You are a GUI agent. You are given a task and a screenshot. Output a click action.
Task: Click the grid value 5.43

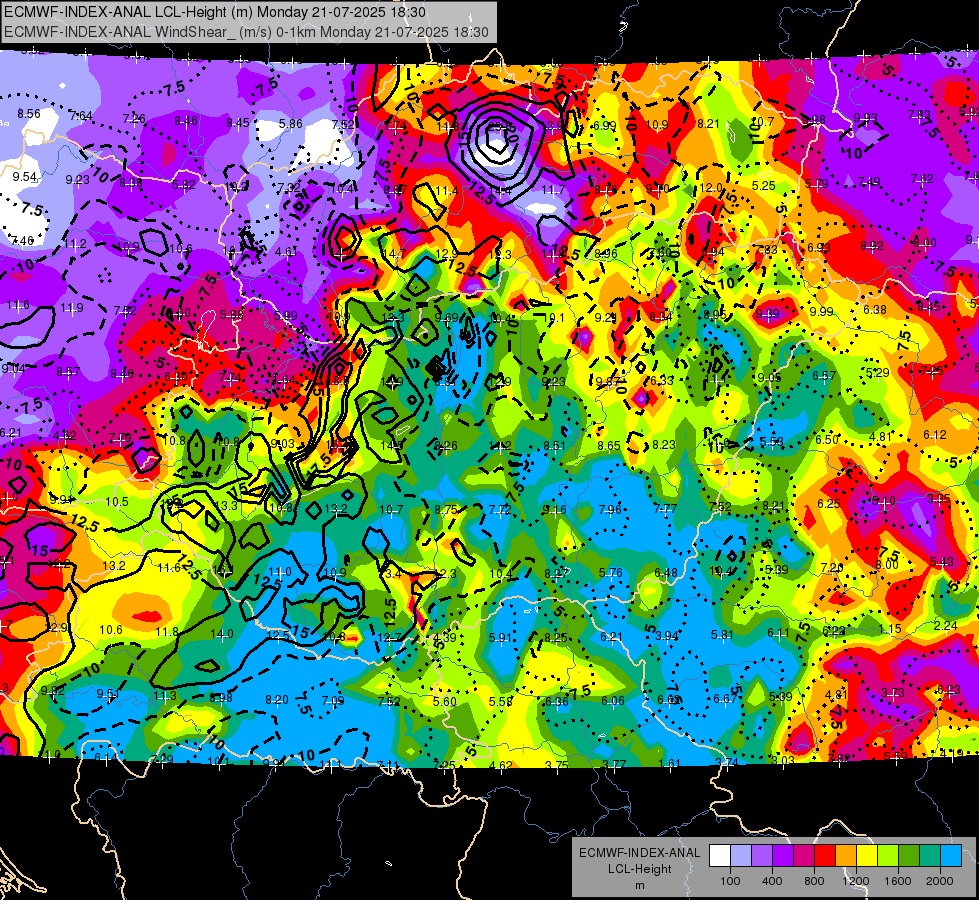pos(942,561)
